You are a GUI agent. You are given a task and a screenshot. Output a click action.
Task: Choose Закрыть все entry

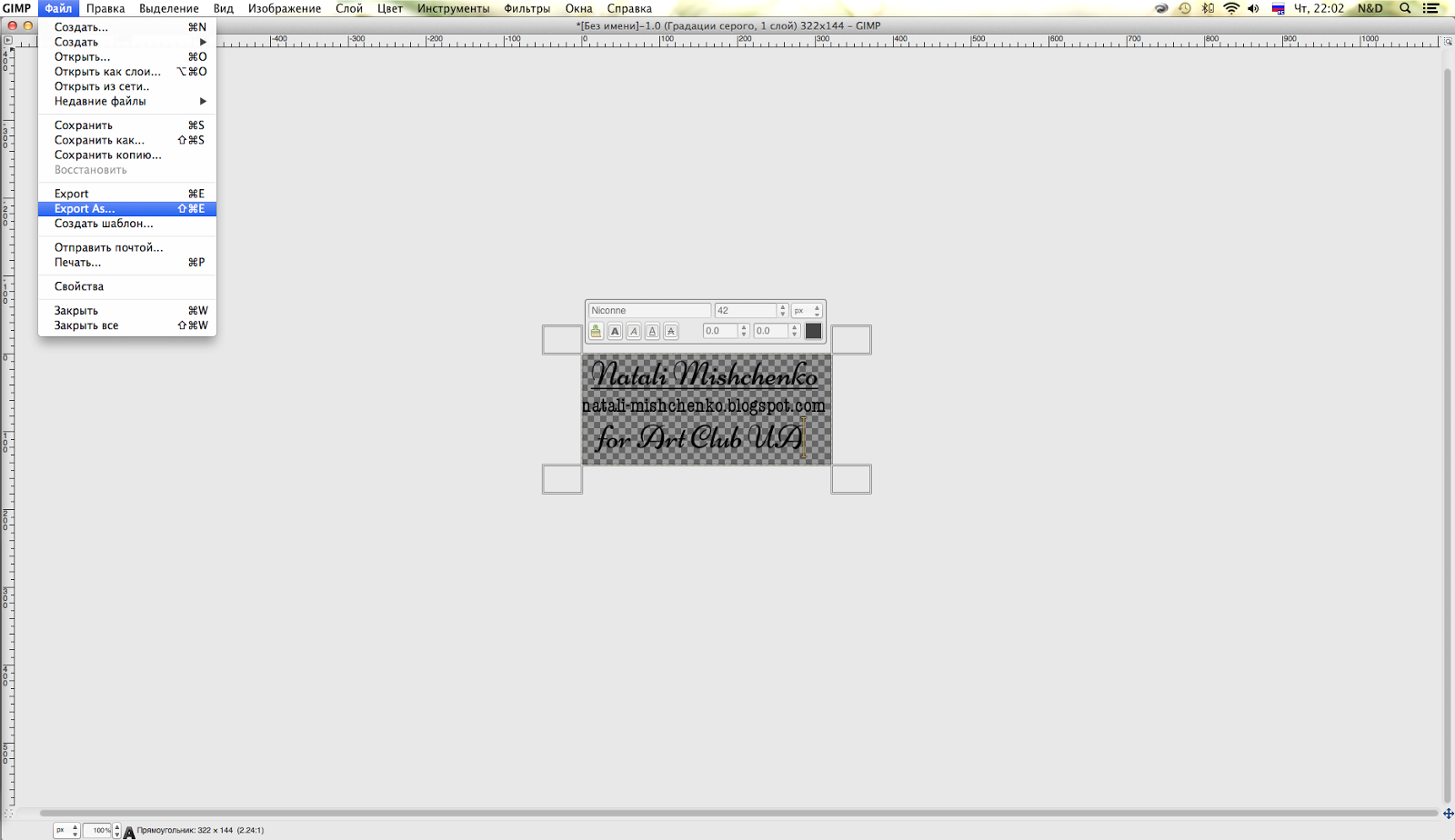tap(127, 325)
